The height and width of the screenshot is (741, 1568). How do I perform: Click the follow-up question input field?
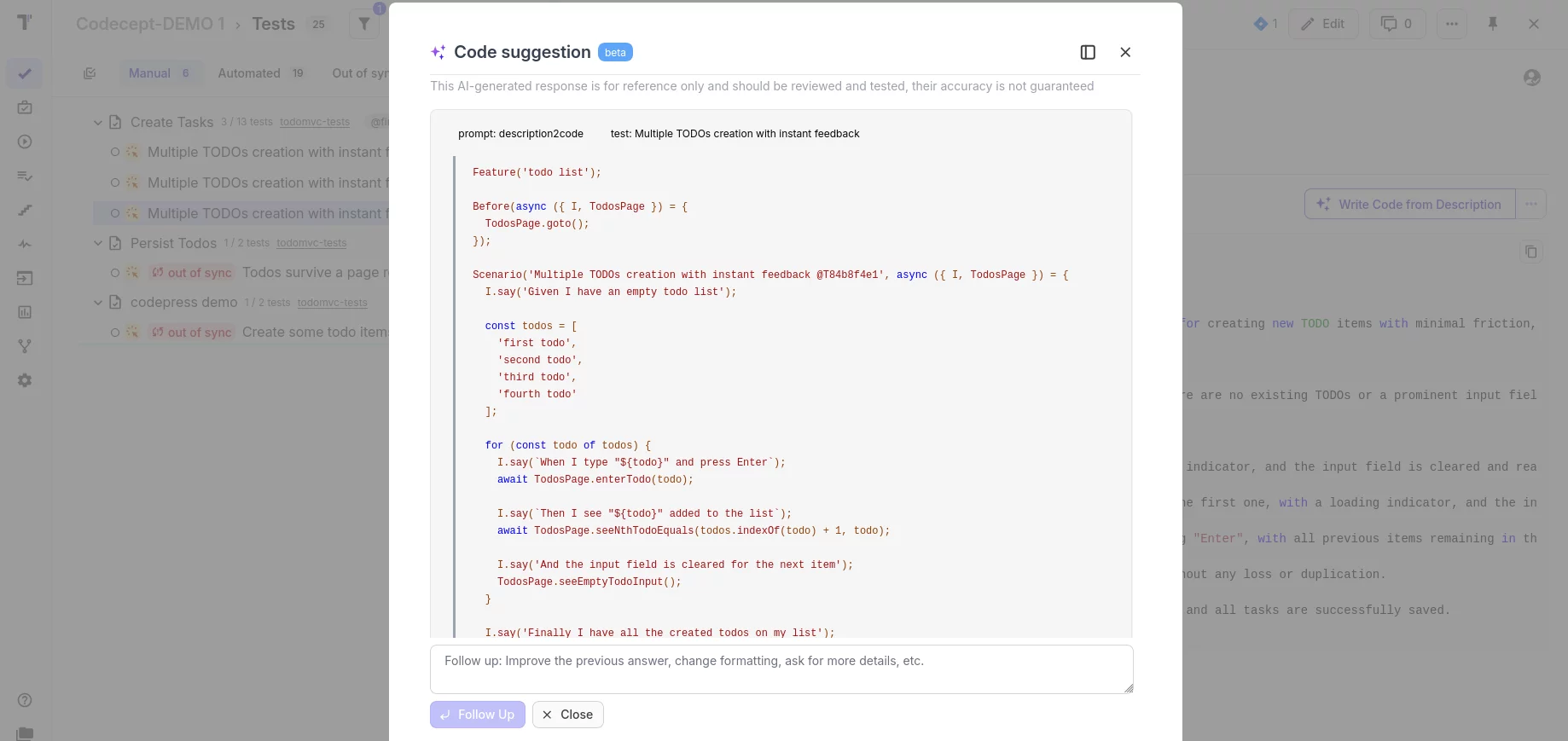[x=781, y=669]
